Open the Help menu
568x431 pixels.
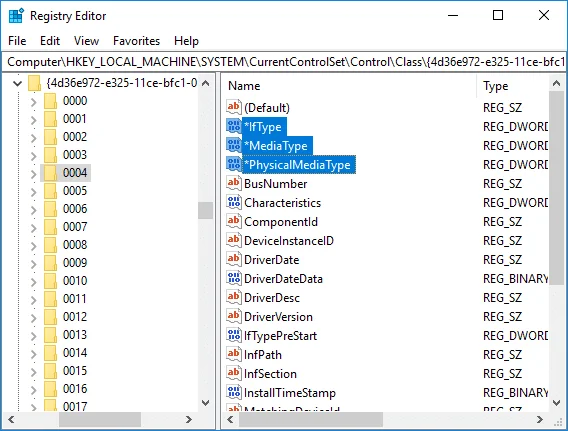[x=186, y=41]
